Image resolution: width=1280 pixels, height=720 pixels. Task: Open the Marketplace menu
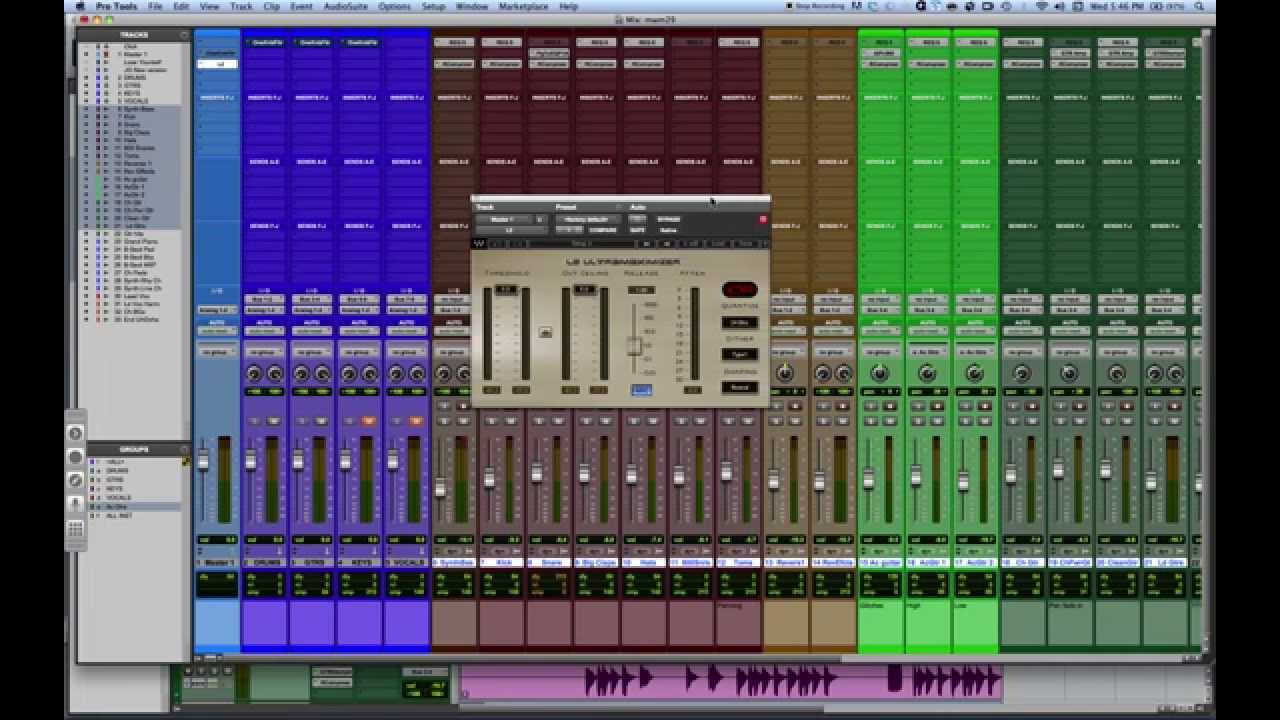(523, 6)
